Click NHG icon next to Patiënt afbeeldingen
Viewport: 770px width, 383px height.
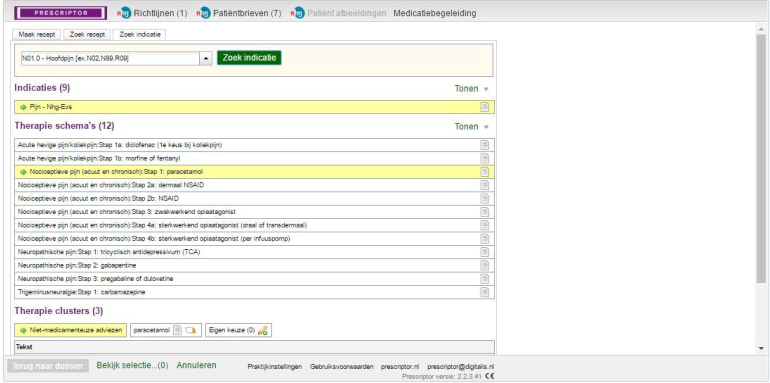pos(297,13)
